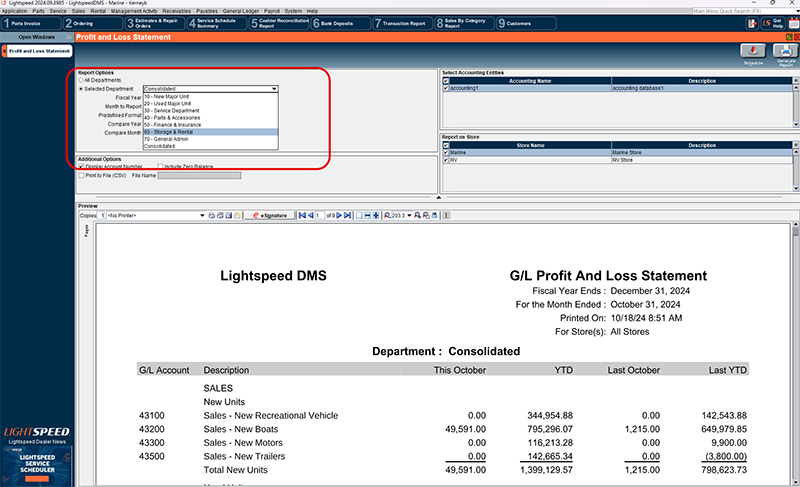Screen dimensions: 800x487
Task: Open the Payroll menu
Action: pyautogui.click(x=271, y=11)
